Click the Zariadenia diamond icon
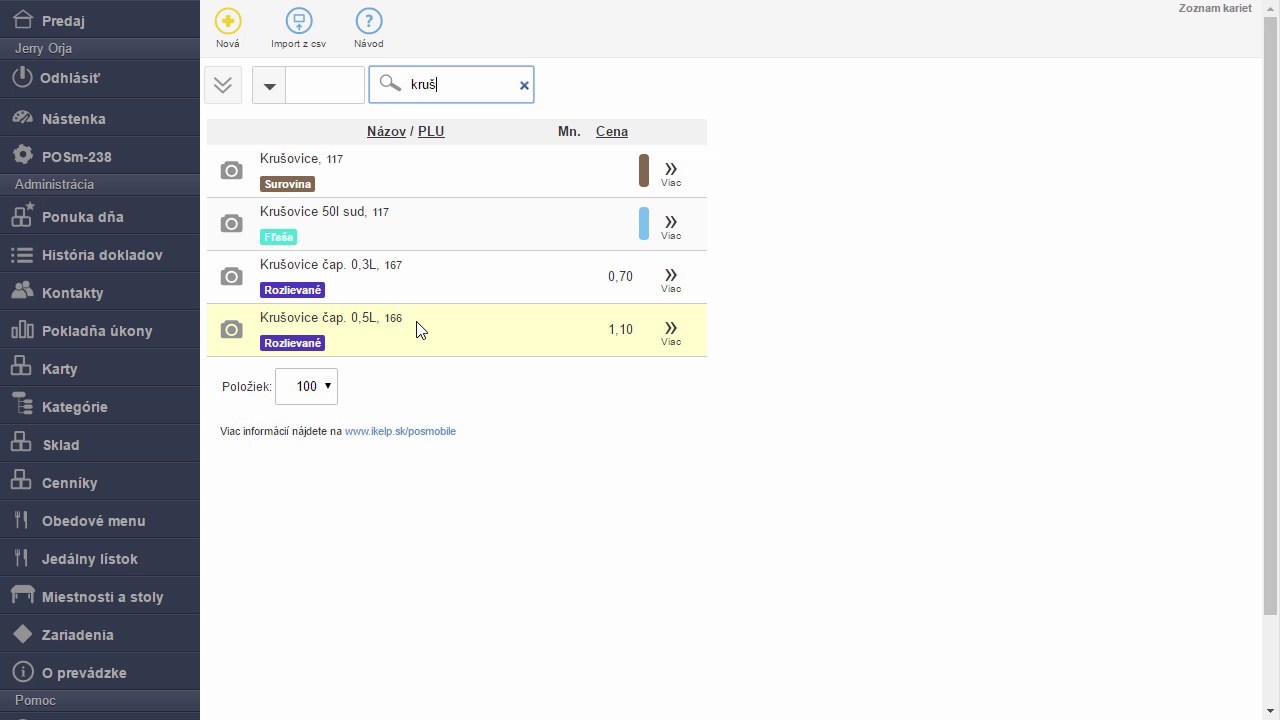 click(22, 634)
